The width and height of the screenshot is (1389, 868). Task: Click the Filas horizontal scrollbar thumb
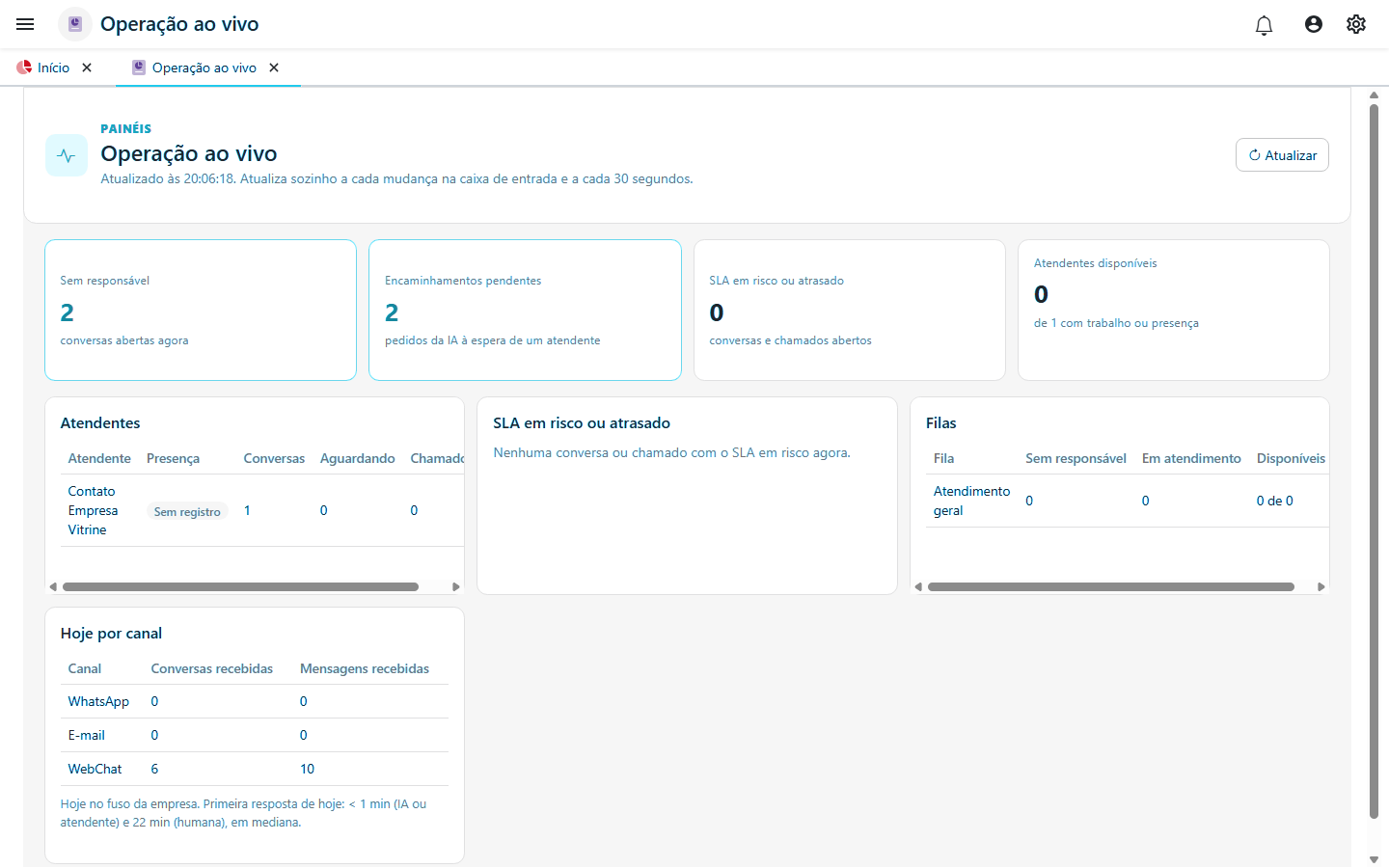1111,586
